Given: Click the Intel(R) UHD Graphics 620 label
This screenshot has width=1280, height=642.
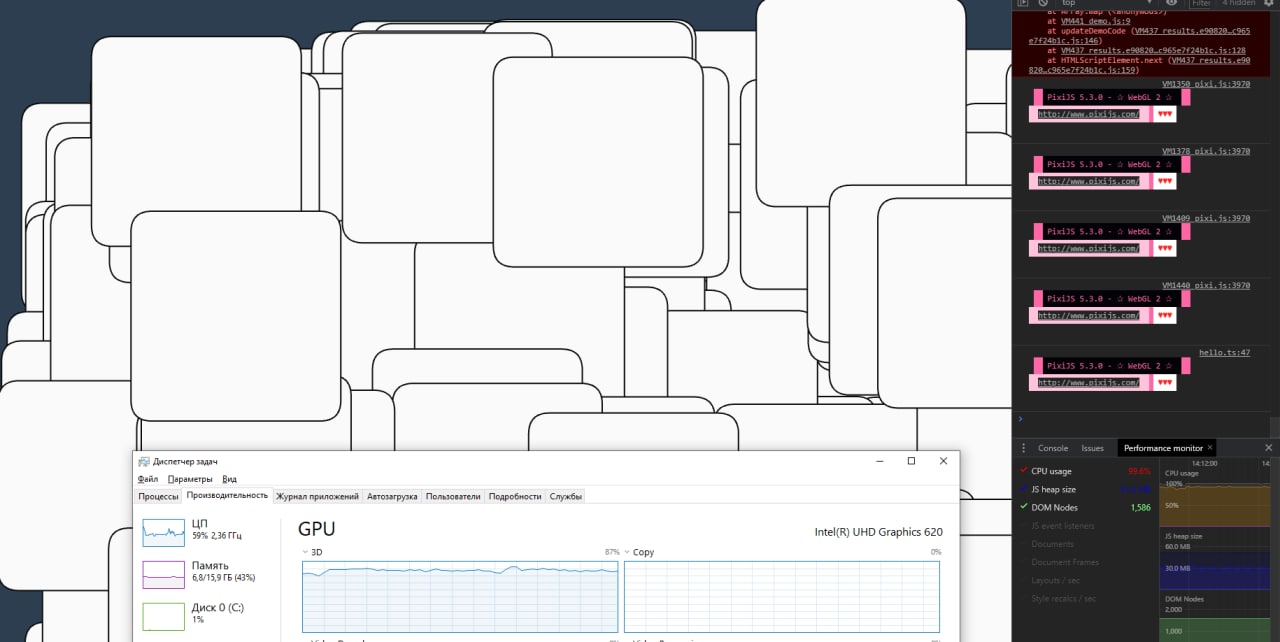Looking at the screenshot, I should click(x=878, y=532).
